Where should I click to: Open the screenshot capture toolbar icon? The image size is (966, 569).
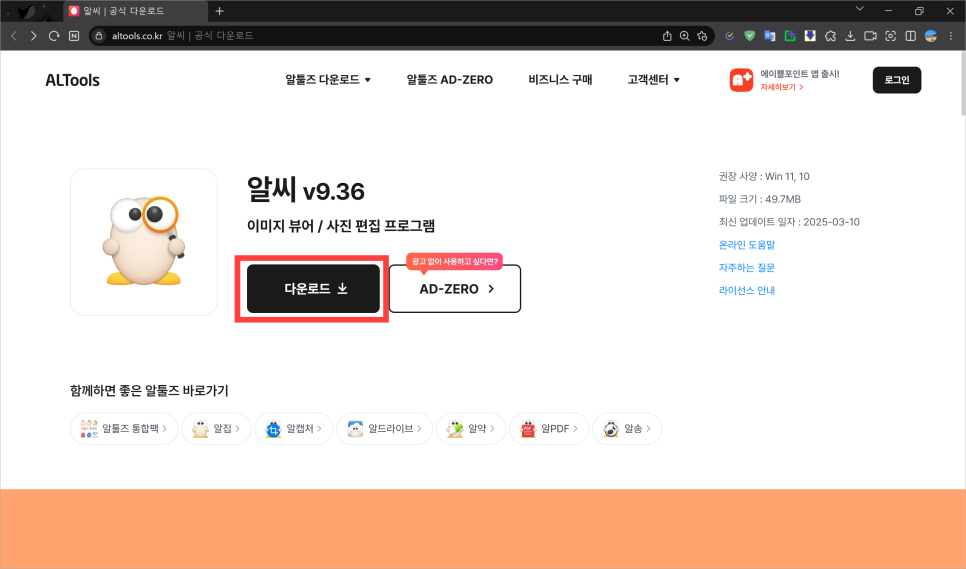tap(891, 36)
